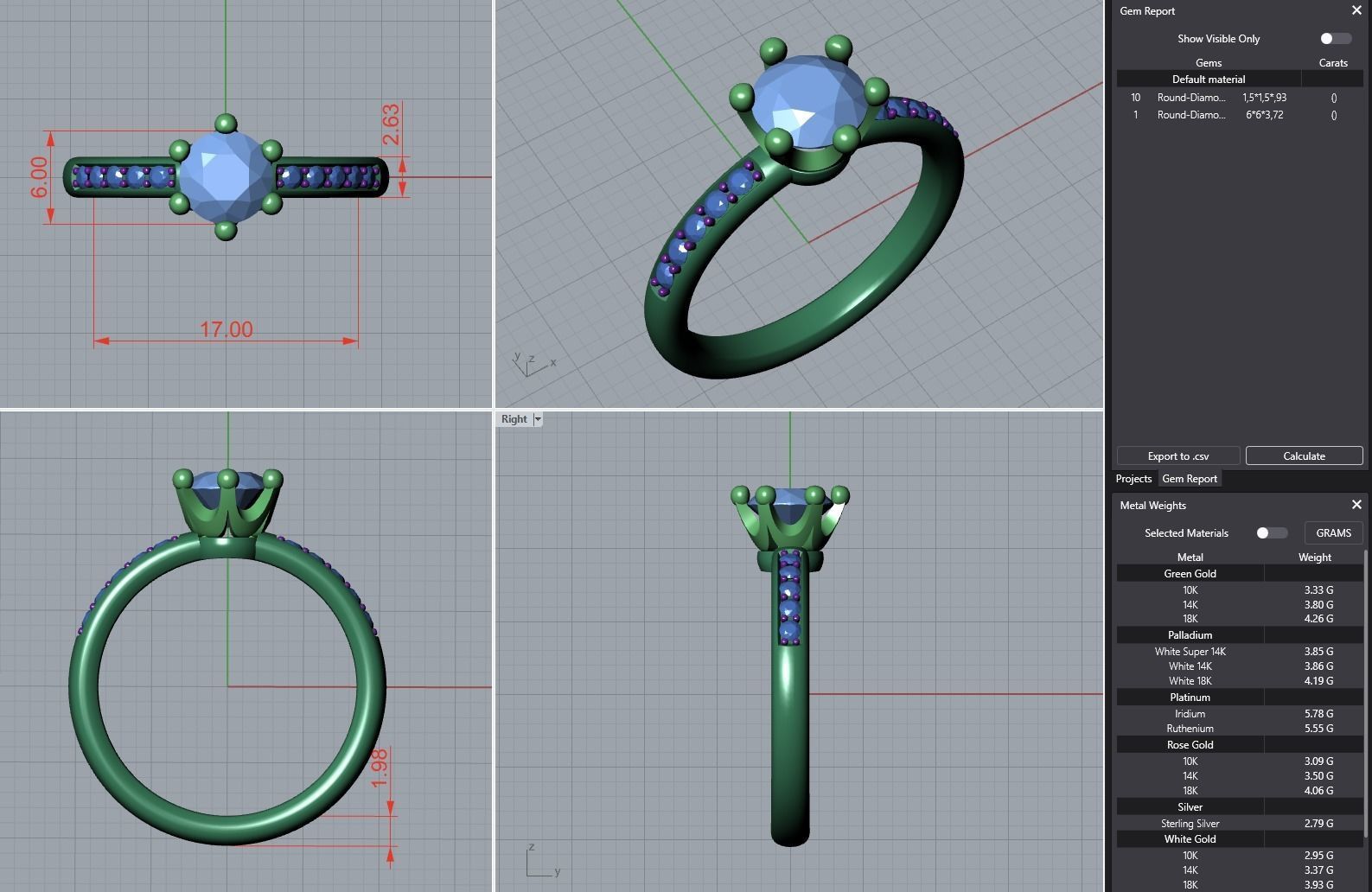Select the Ruthenium 5.55 G row

tap(1240, 728)
